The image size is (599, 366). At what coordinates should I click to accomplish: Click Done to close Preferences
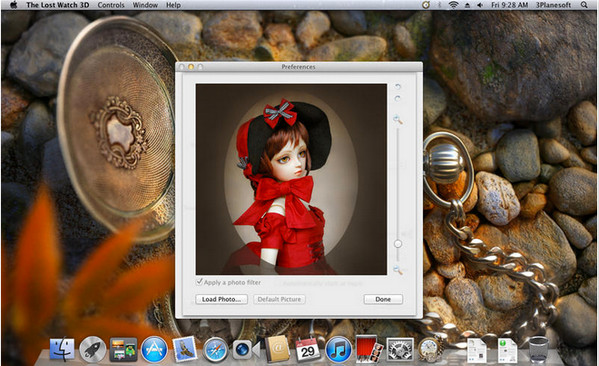383,299
